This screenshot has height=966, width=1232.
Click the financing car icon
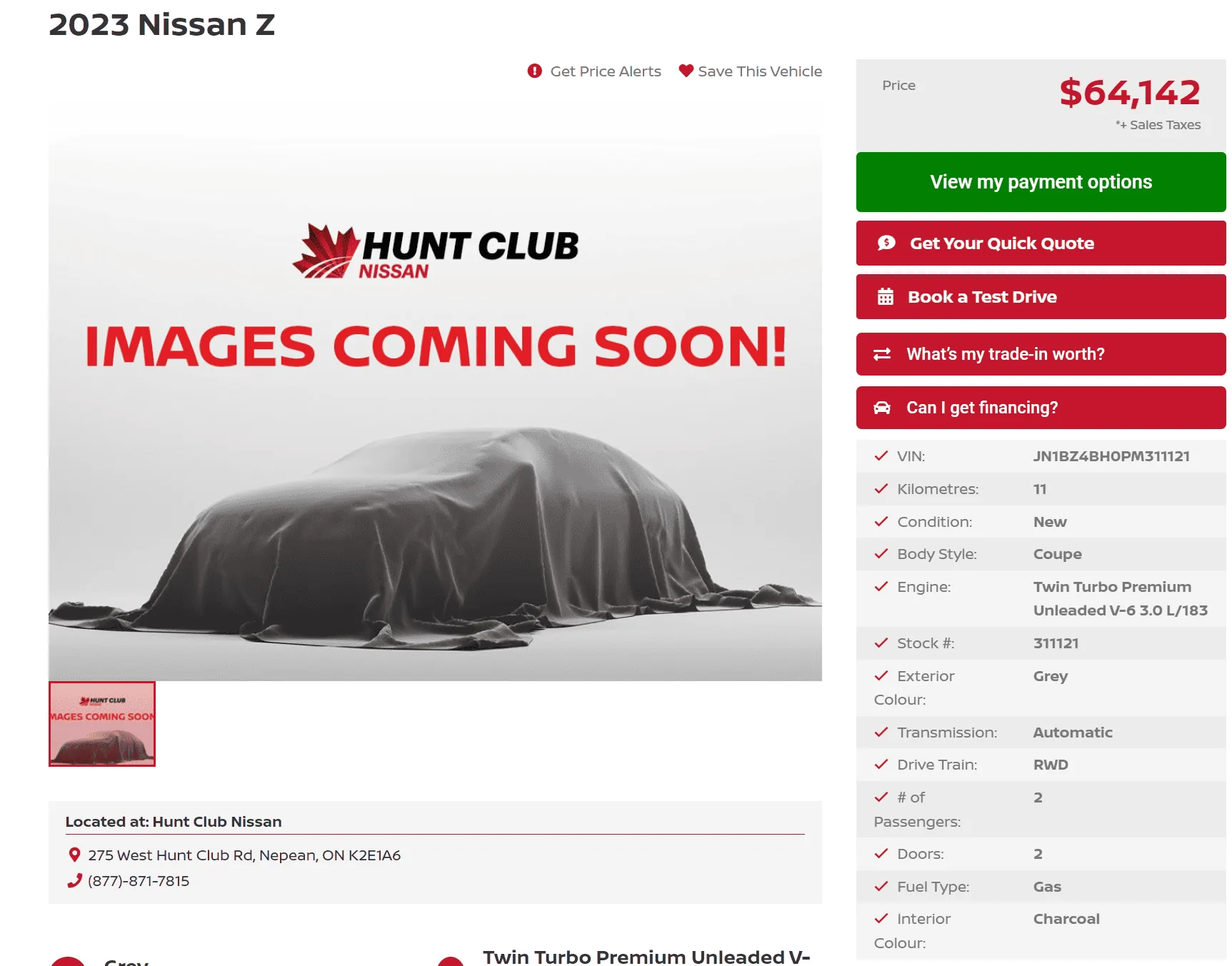tap(882, 408)
